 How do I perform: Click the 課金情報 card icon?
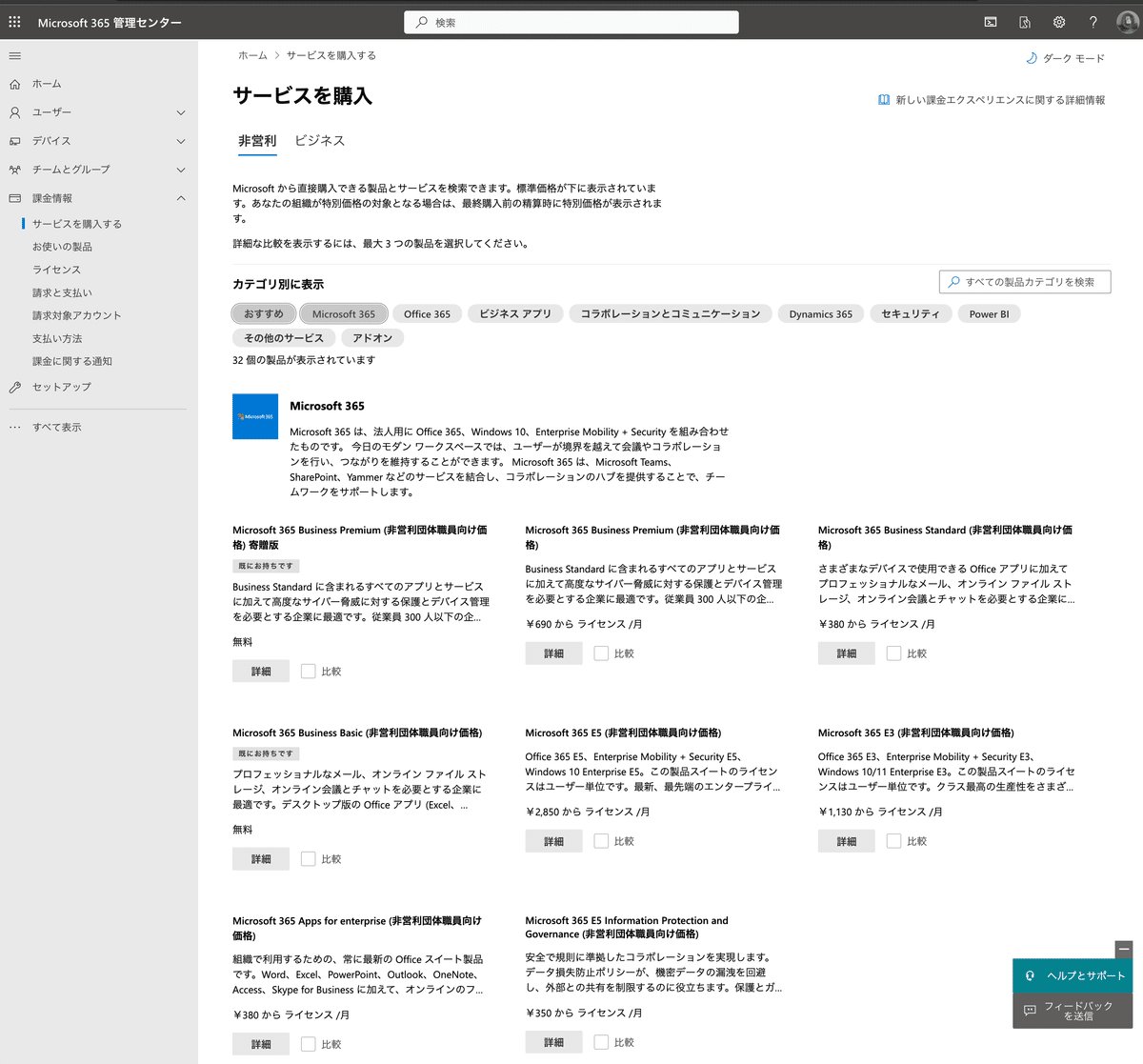(x=14, y=198)
